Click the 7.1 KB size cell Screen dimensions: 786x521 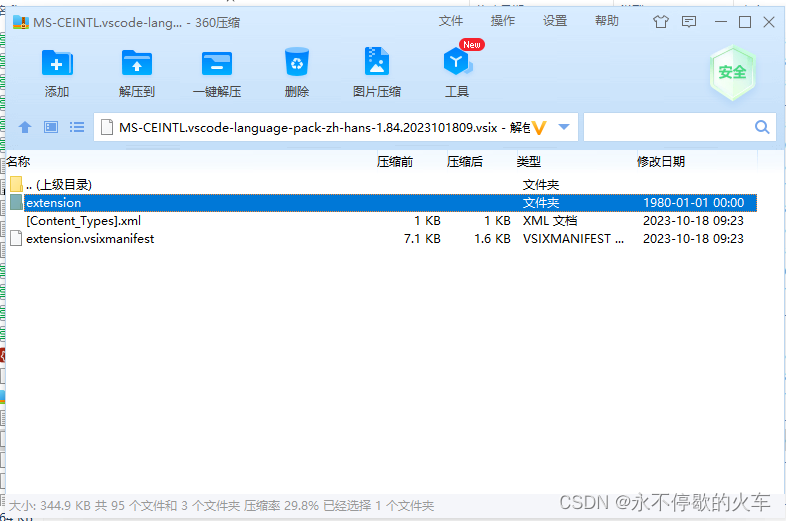point(422,239)
